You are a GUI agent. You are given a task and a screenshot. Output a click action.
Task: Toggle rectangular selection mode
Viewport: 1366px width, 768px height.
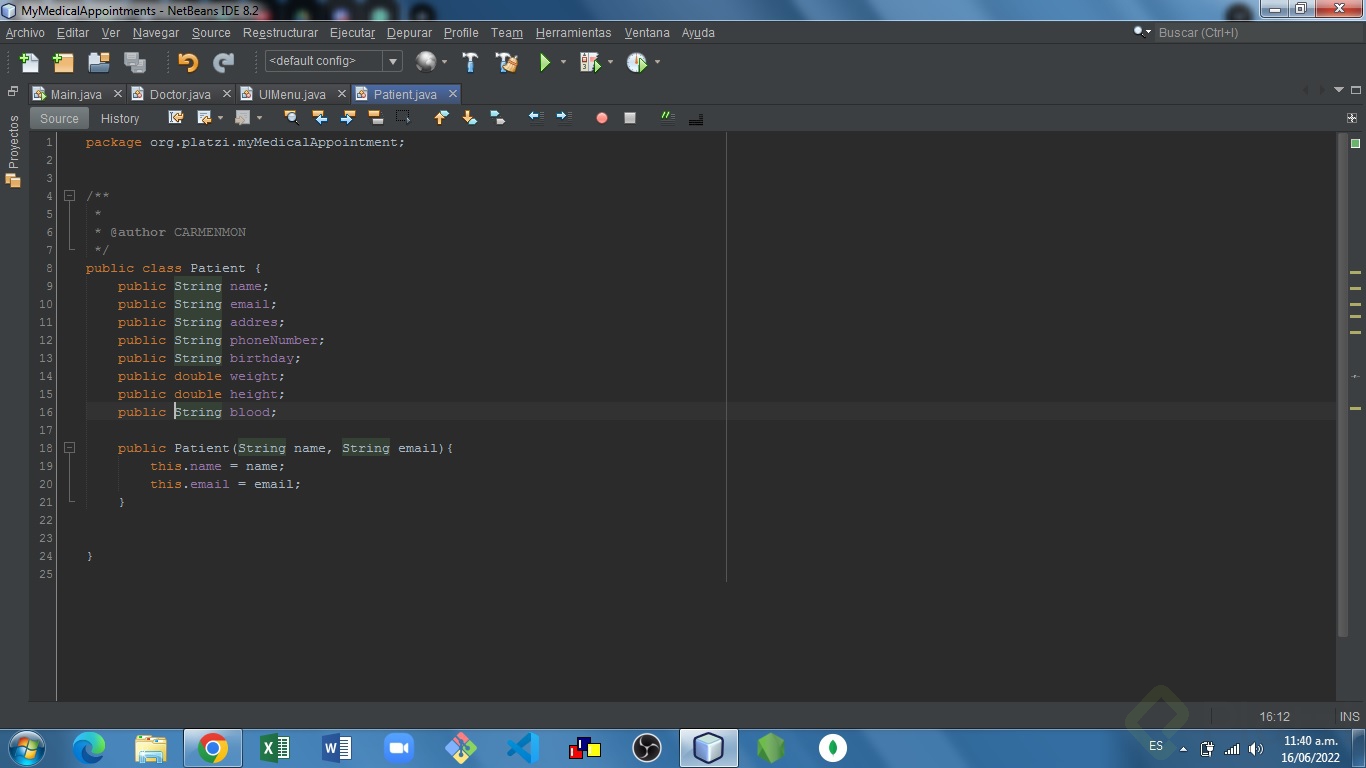point(403,118)
